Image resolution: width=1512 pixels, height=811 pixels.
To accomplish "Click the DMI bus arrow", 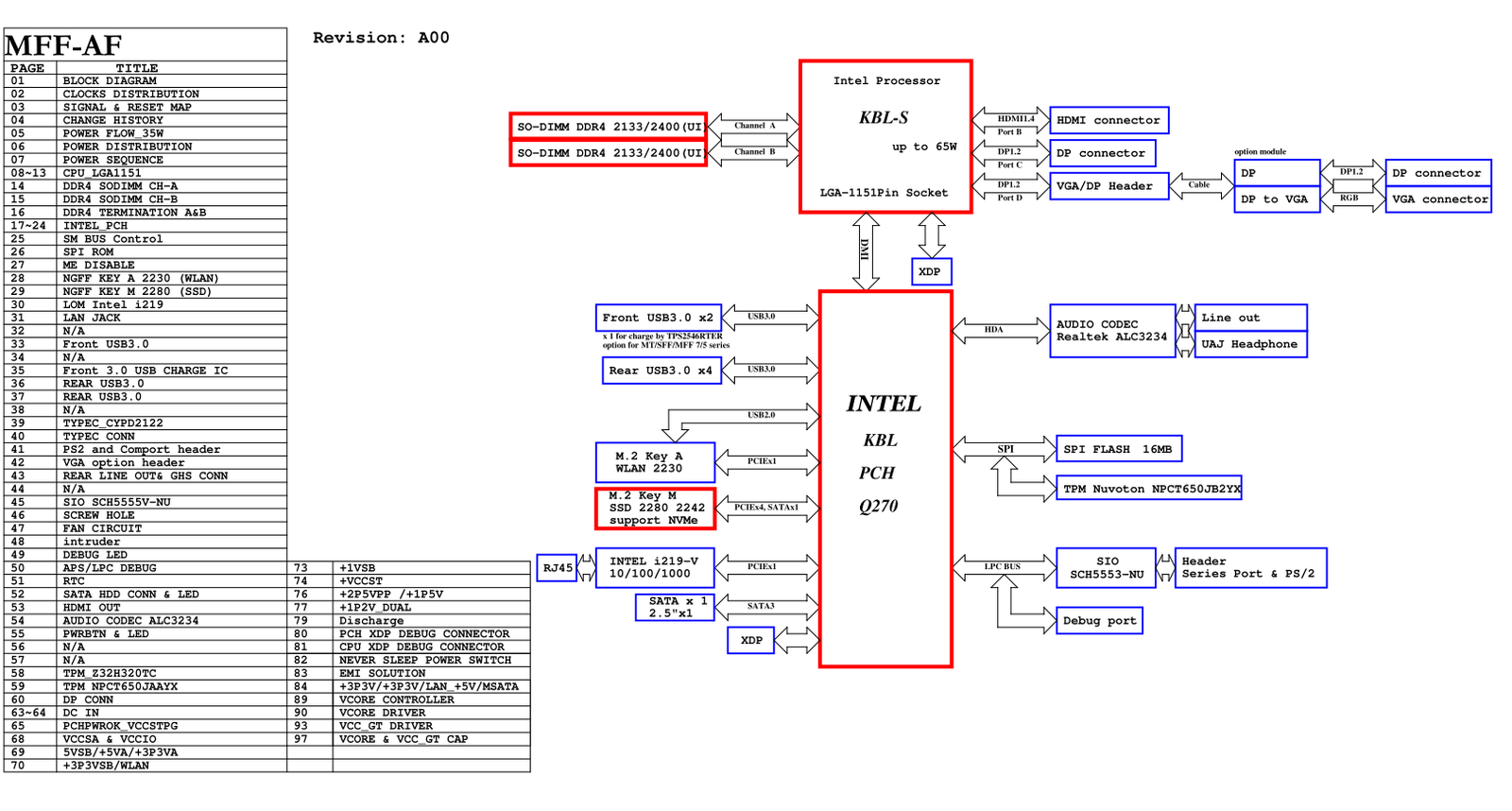I will click(x=866, y=251).
